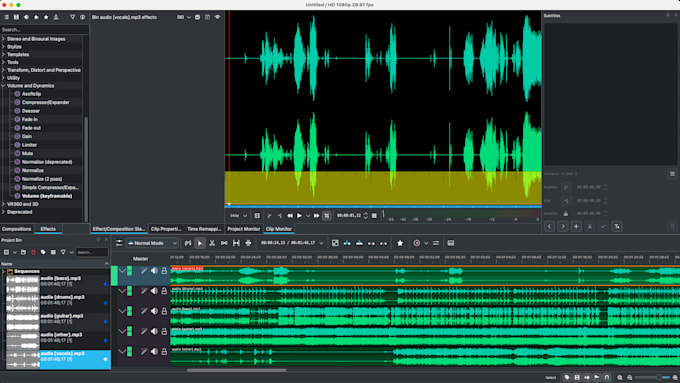The width and height of the screenshot is (680, 383).
Task: Open timeline timecode display dropdown
Action: 321,243
